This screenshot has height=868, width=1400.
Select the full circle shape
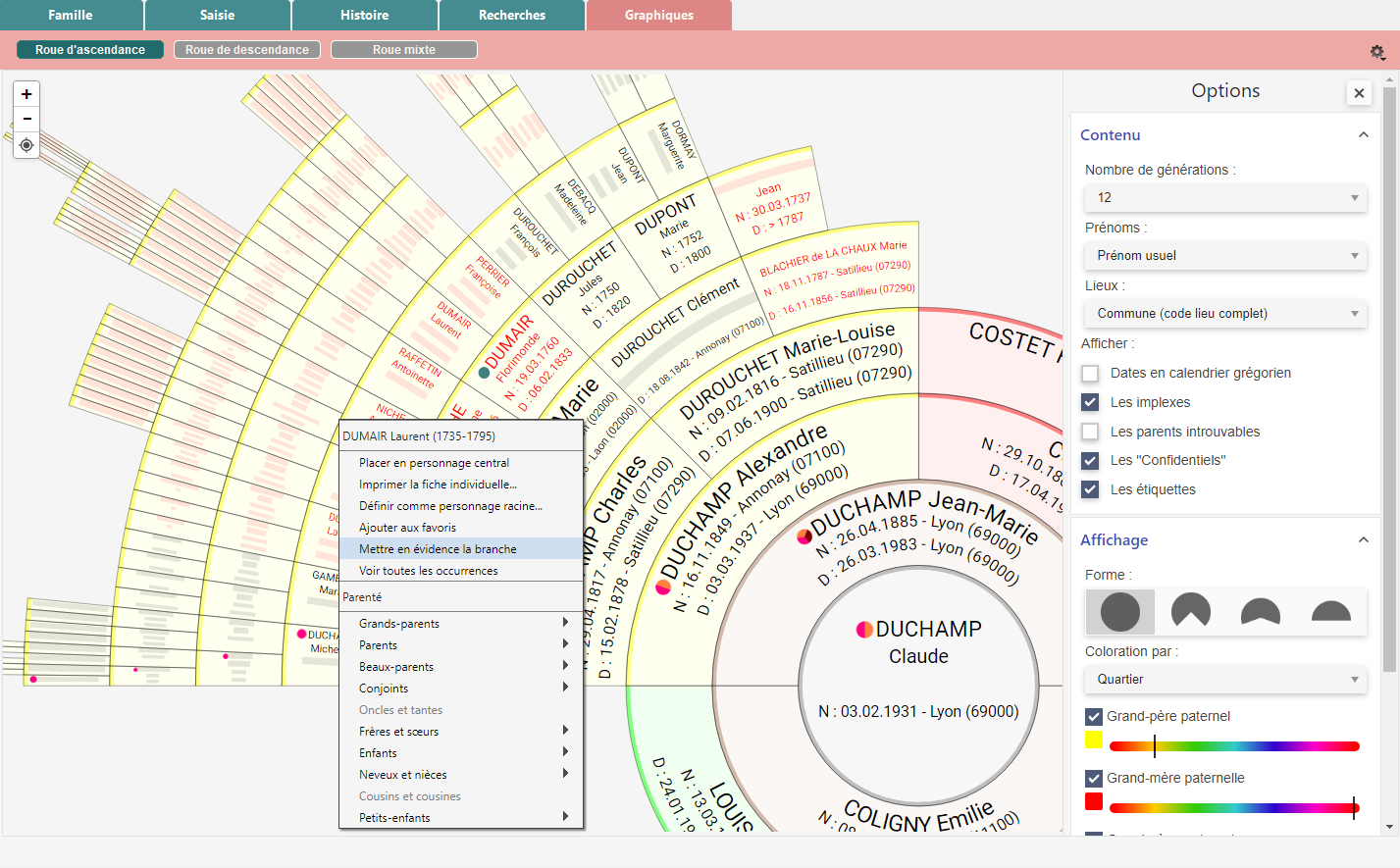point(1119,612)
